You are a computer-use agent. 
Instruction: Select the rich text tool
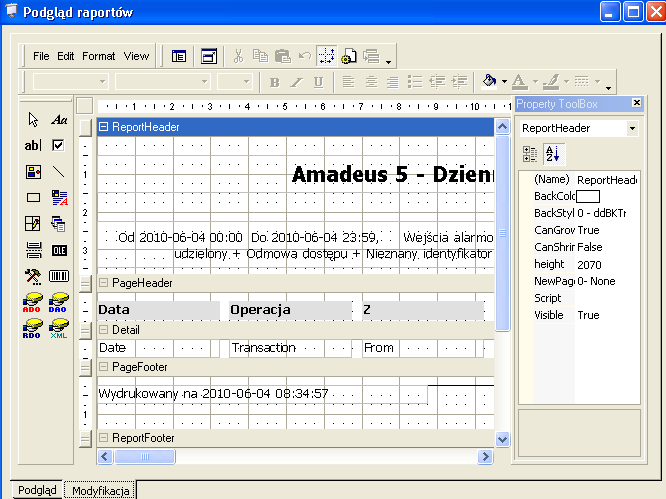pyautogui.click(x=59, y=198)
